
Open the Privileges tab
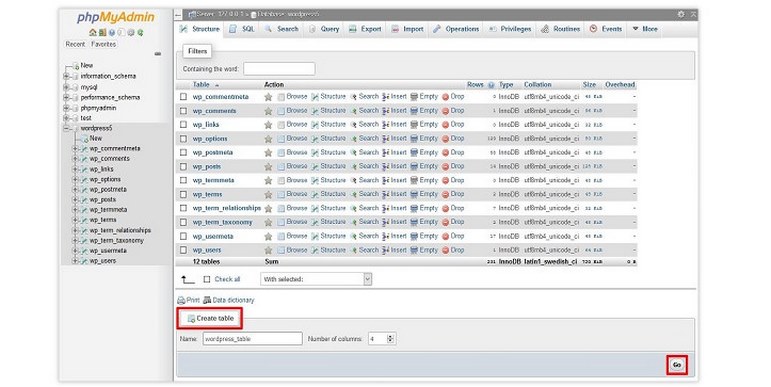click(510, 29)
